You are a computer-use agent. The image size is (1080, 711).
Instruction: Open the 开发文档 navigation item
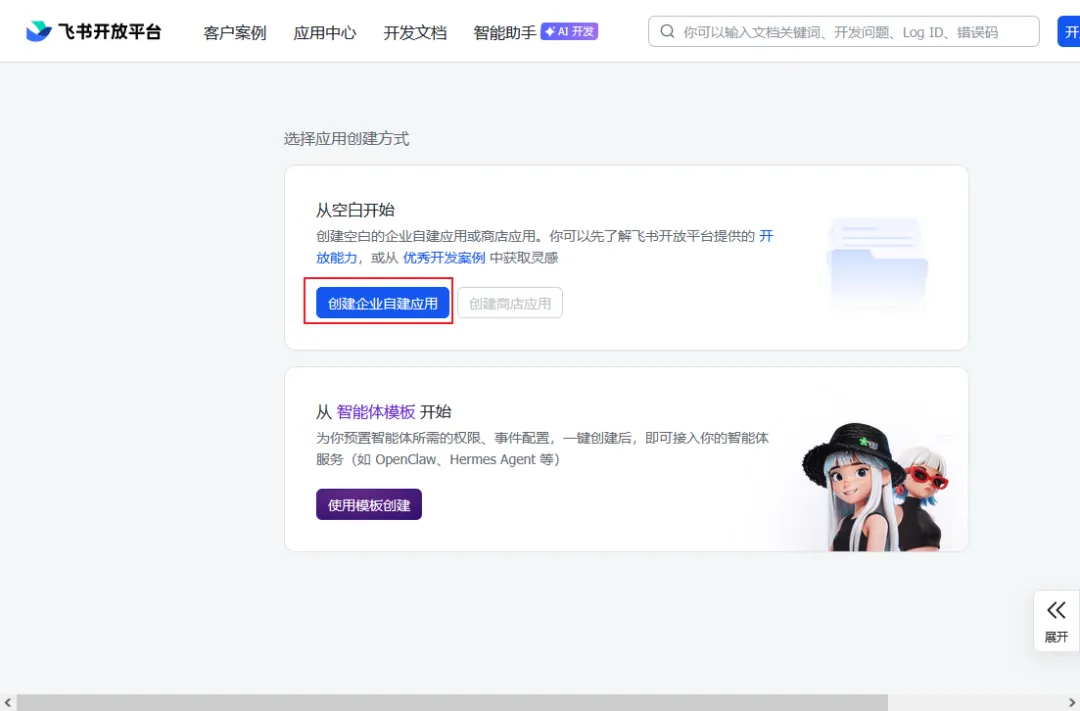point(415,32)
